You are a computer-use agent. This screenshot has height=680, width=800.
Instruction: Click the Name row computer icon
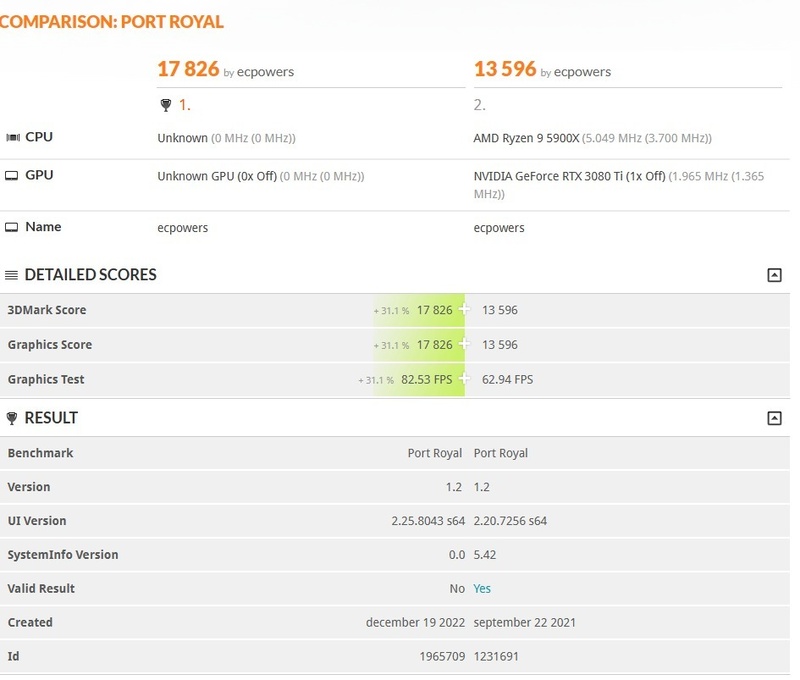[11, 227]
